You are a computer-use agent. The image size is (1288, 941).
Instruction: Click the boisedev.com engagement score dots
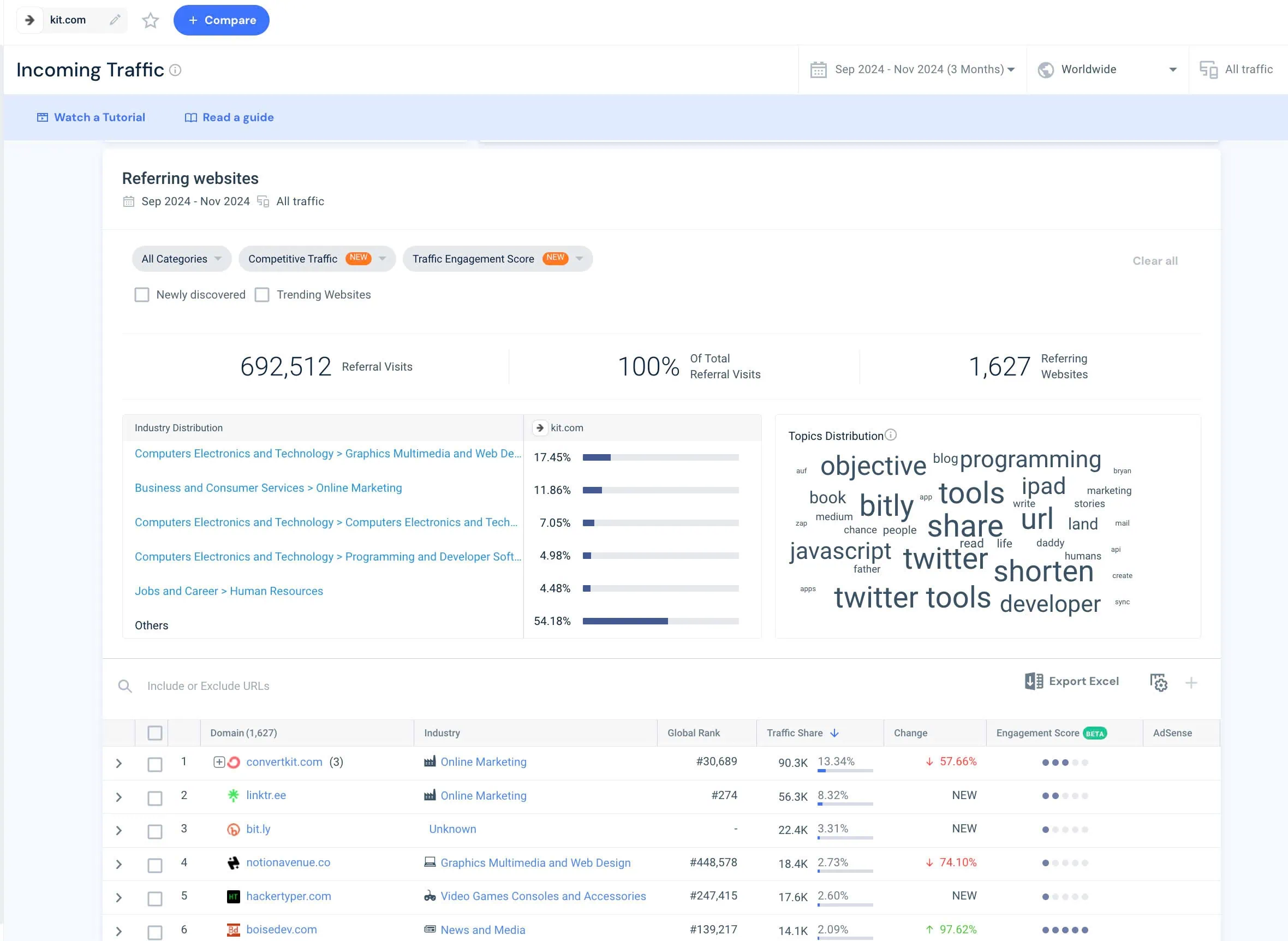pos(1065,930)
